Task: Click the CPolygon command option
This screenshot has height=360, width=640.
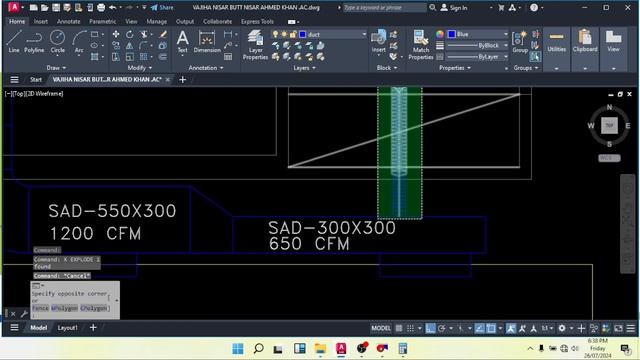Action: [x=94, y=308]
